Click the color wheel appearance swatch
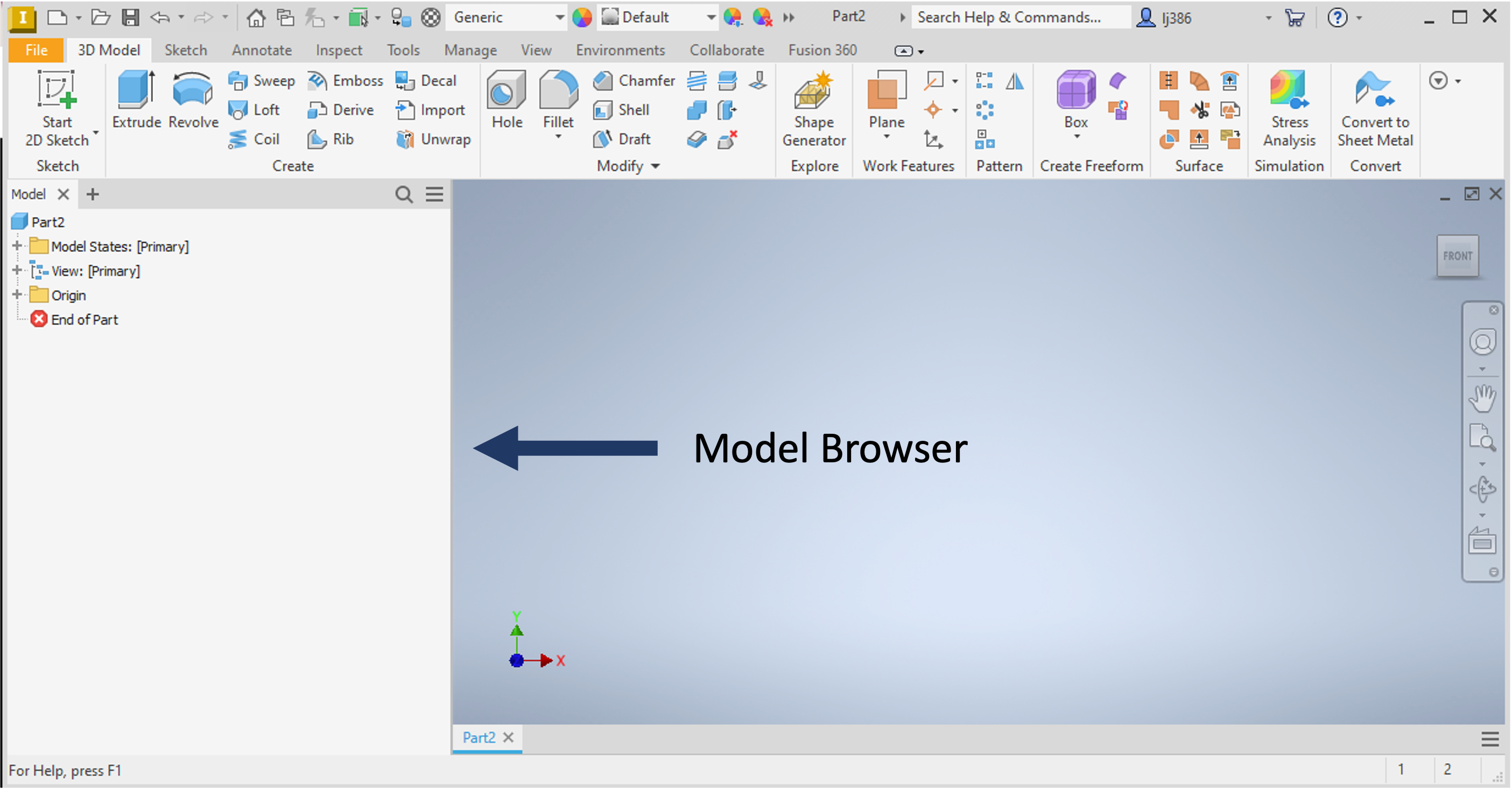 point(582,18)
